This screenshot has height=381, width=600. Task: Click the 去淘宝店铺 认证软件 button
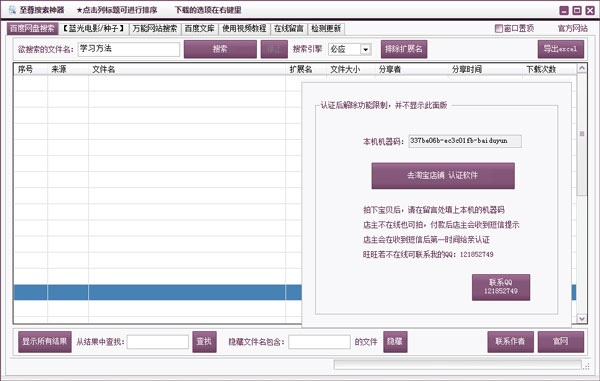[x=443, y=176]
